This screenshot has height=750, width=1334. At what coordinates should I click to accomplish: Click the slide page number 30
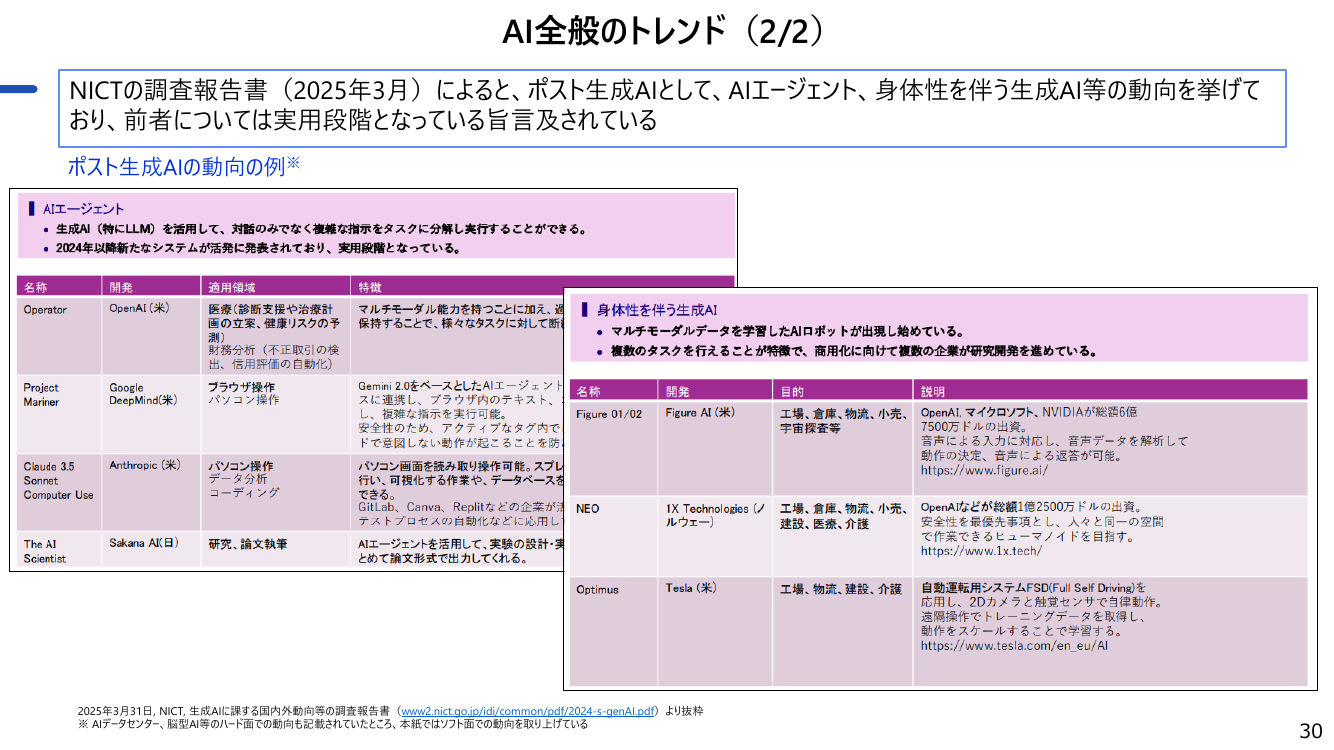coord(1310,730)
